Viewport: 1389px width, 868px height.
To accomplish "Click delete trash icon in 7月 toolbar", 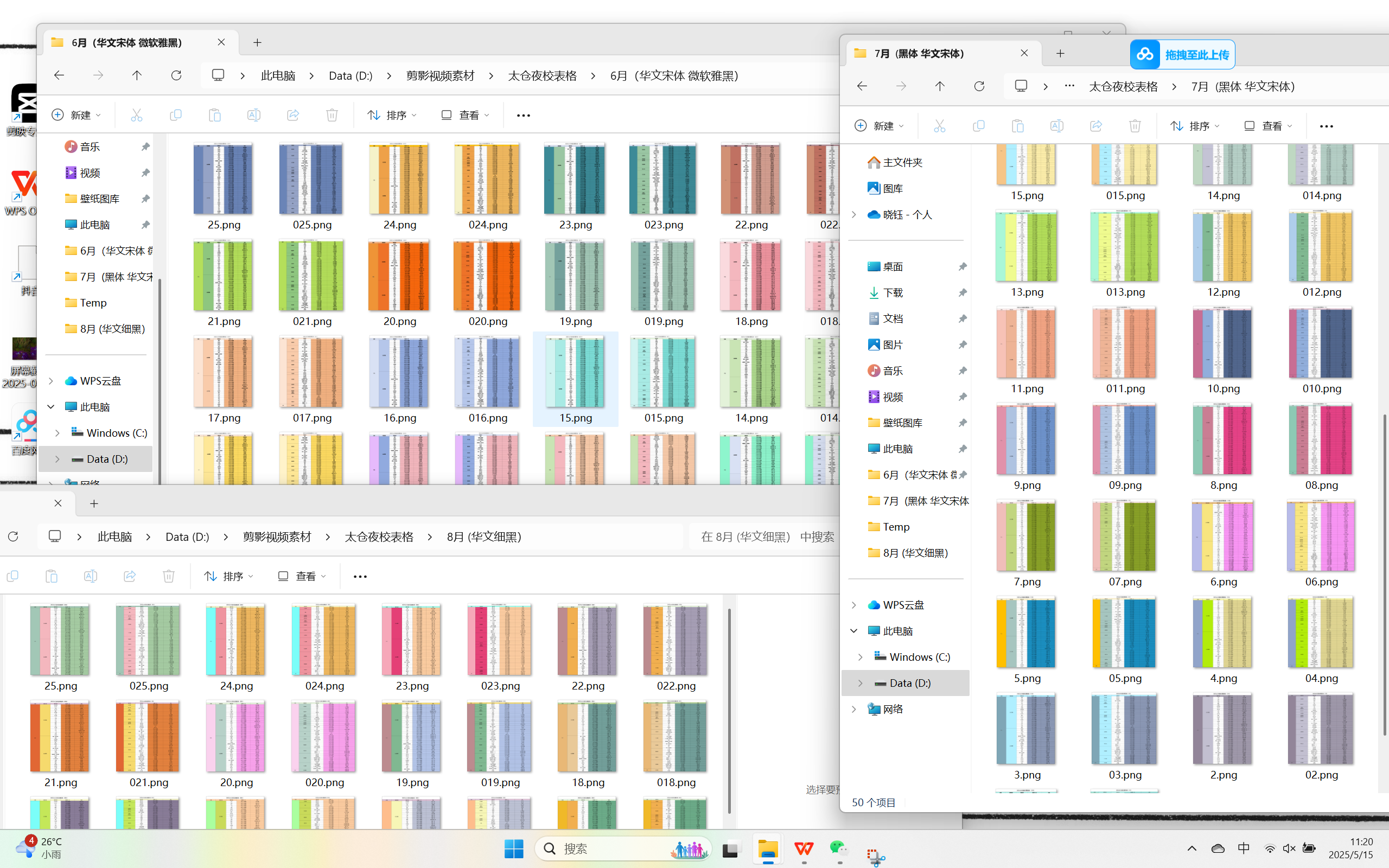I will click(x=1135, y=126).
